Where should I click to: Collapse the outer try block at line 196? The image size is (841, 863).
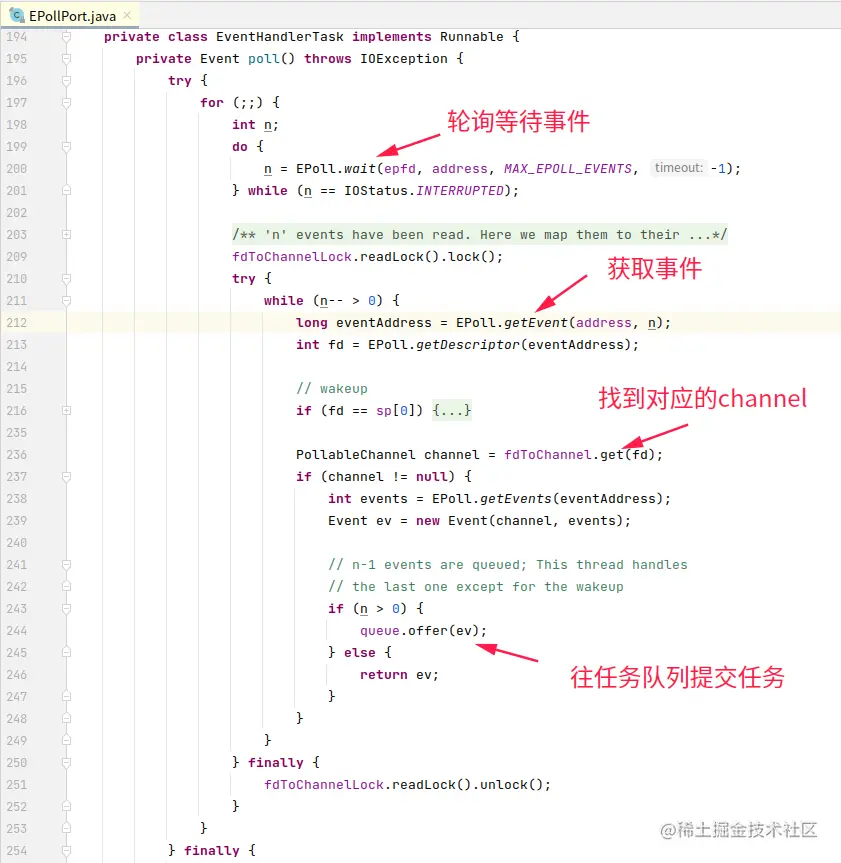tap(66, 81)
